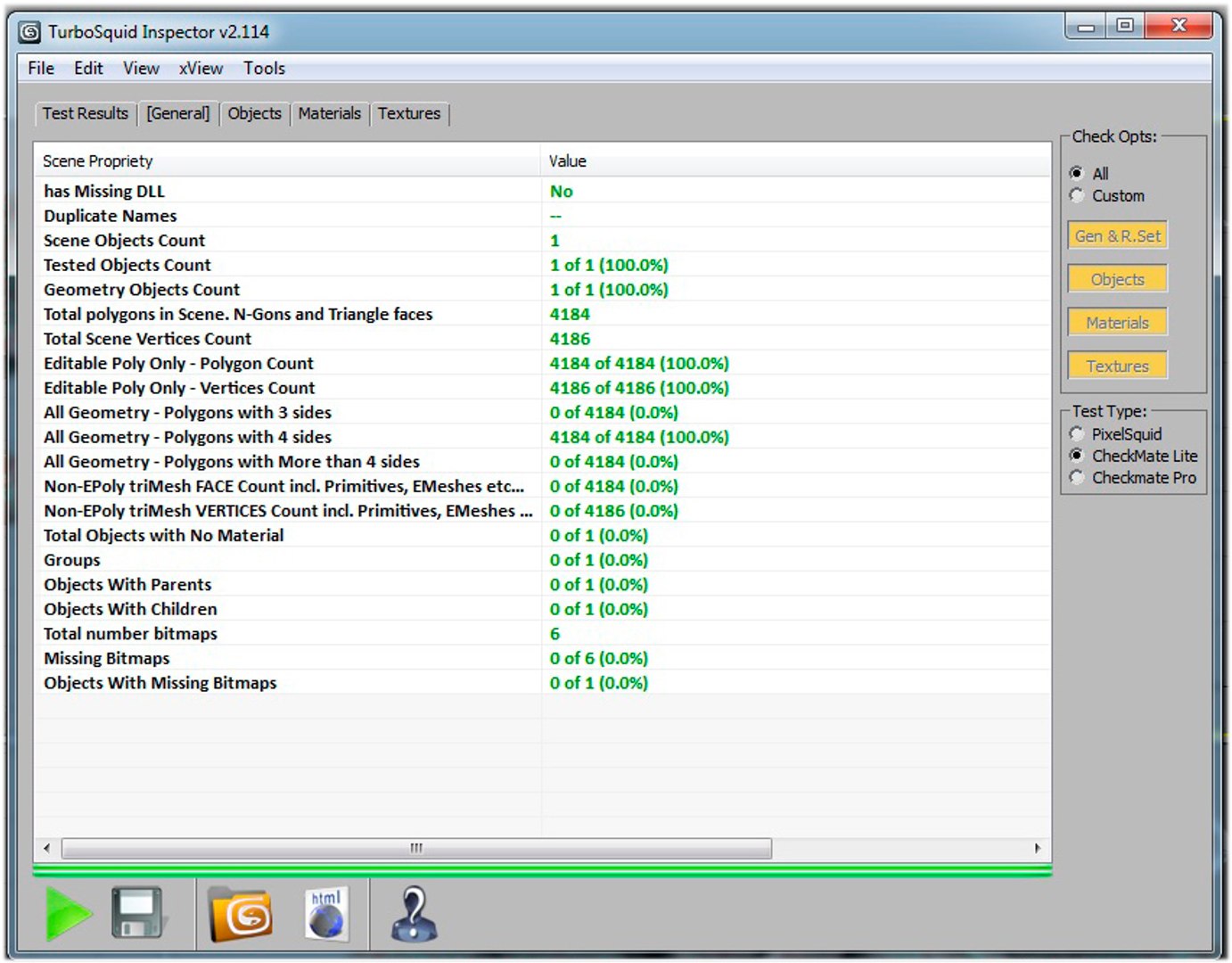Run the inspection with the green play icon

69,914
